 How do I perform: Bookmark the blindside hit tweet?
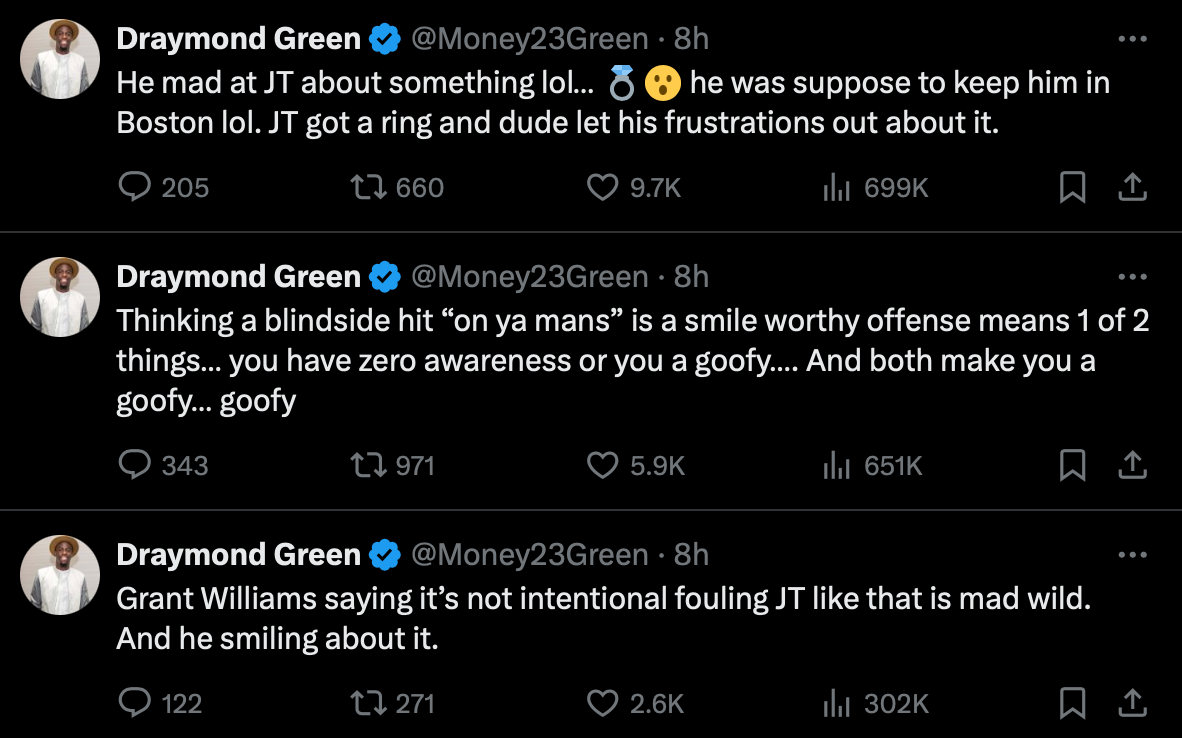(x=1072, y=465)
